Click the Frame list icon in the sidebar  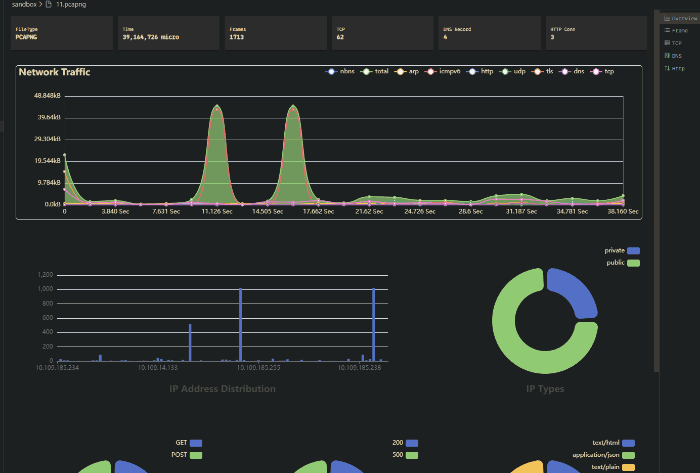[667, 30]
